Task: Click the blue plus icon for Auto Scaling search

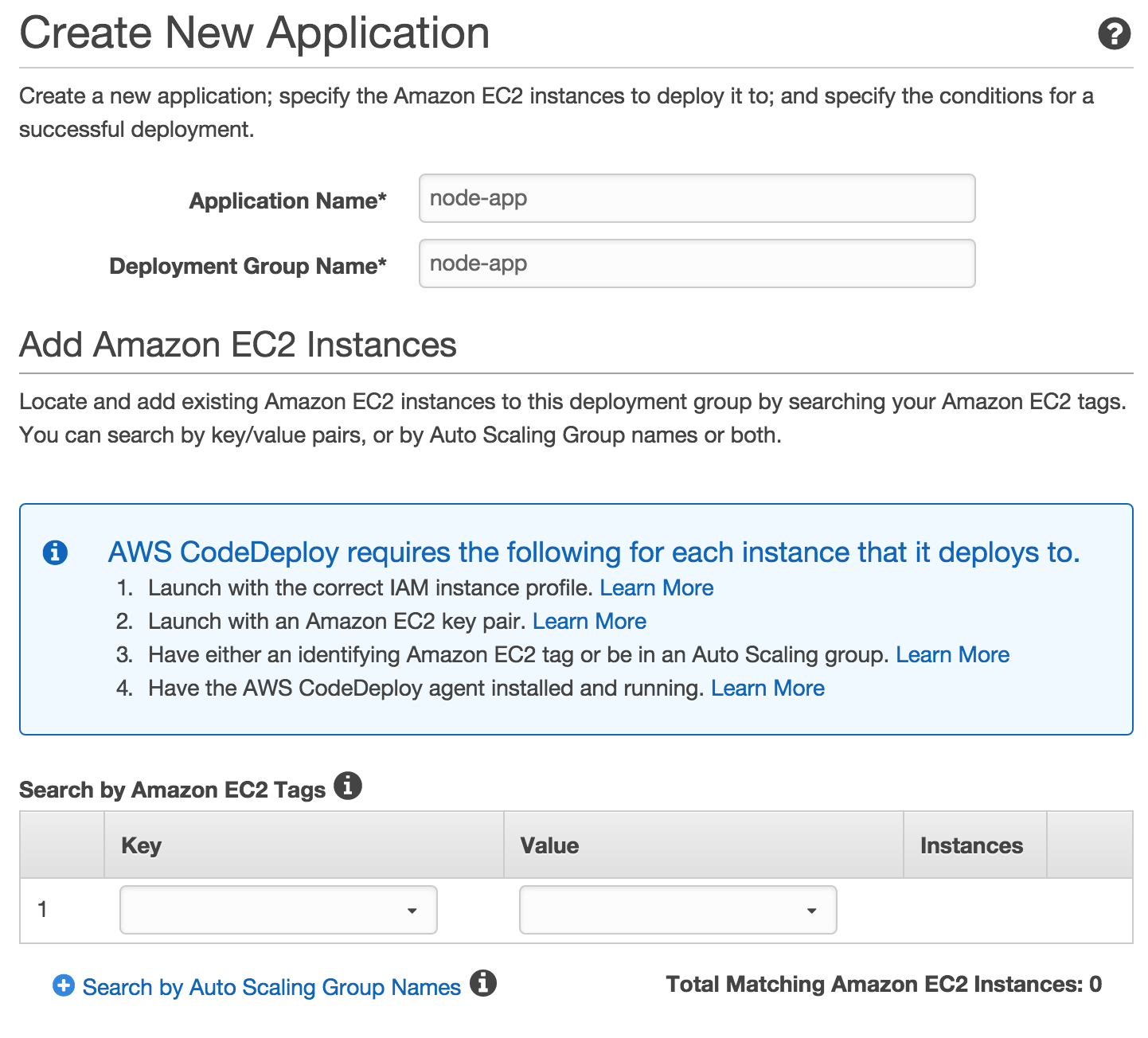Action: [64, 985]
